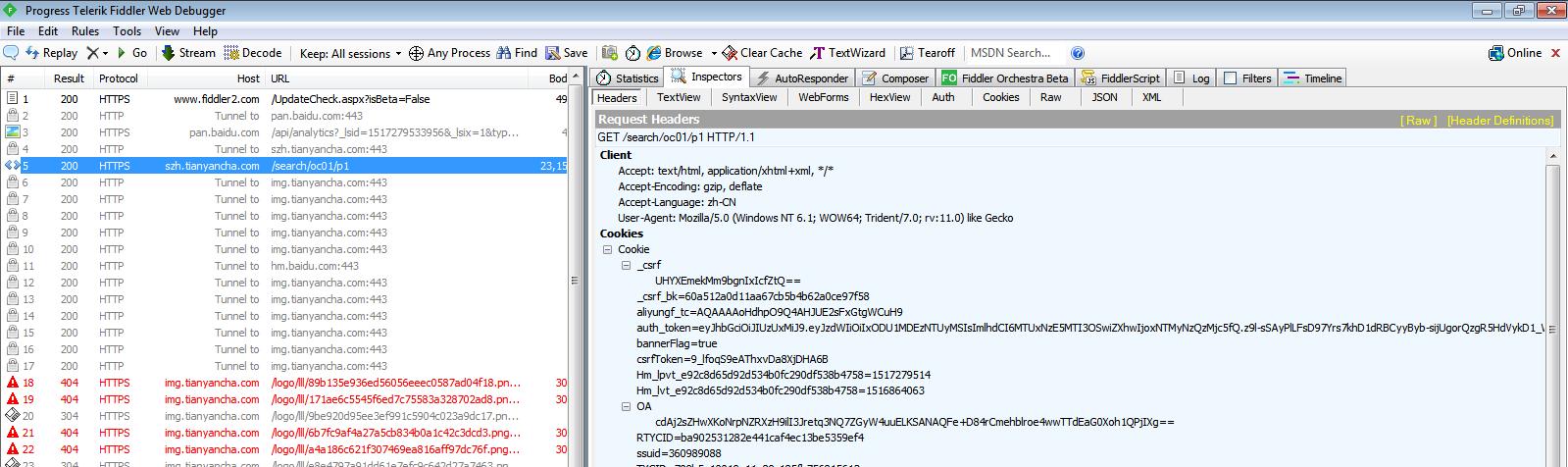
Task: Select session 18 with 404 result
Action: tap(284, 383)
